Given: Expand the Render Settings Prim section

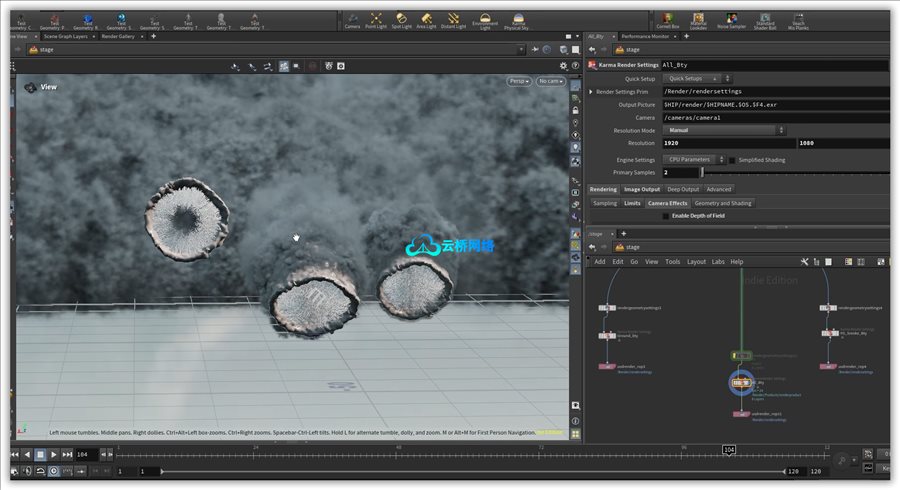Looking at the screenshot, I should [x=591, y=91].
